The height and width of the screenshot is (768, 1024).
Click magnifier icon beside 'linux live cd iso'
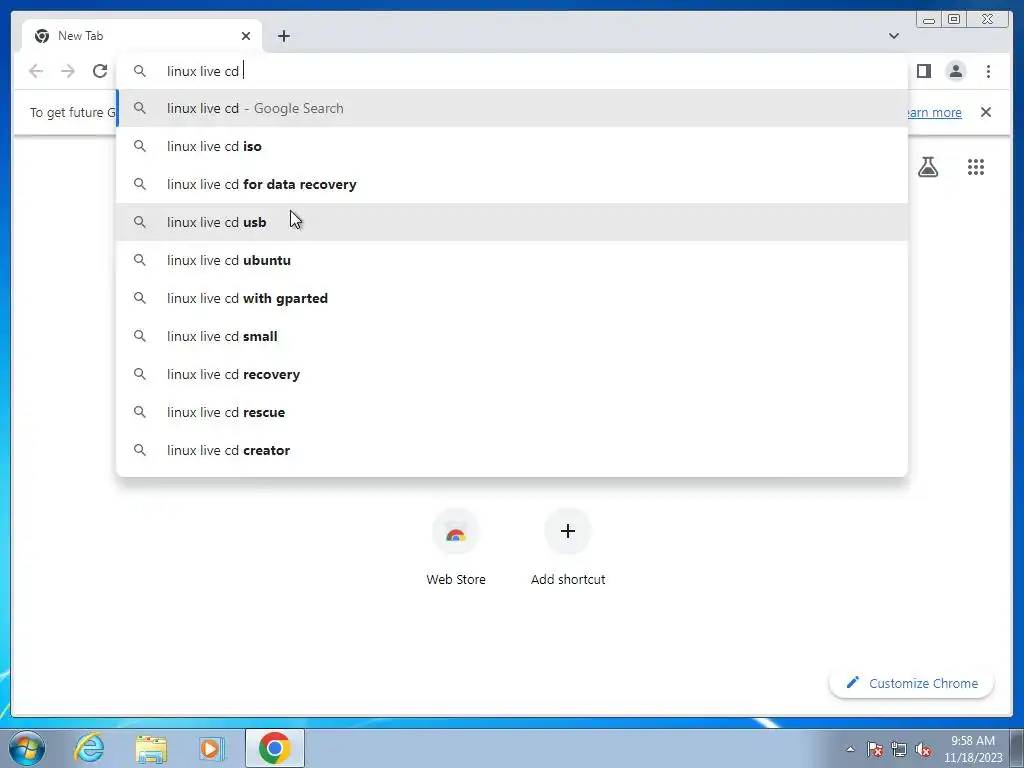point(140,146)
